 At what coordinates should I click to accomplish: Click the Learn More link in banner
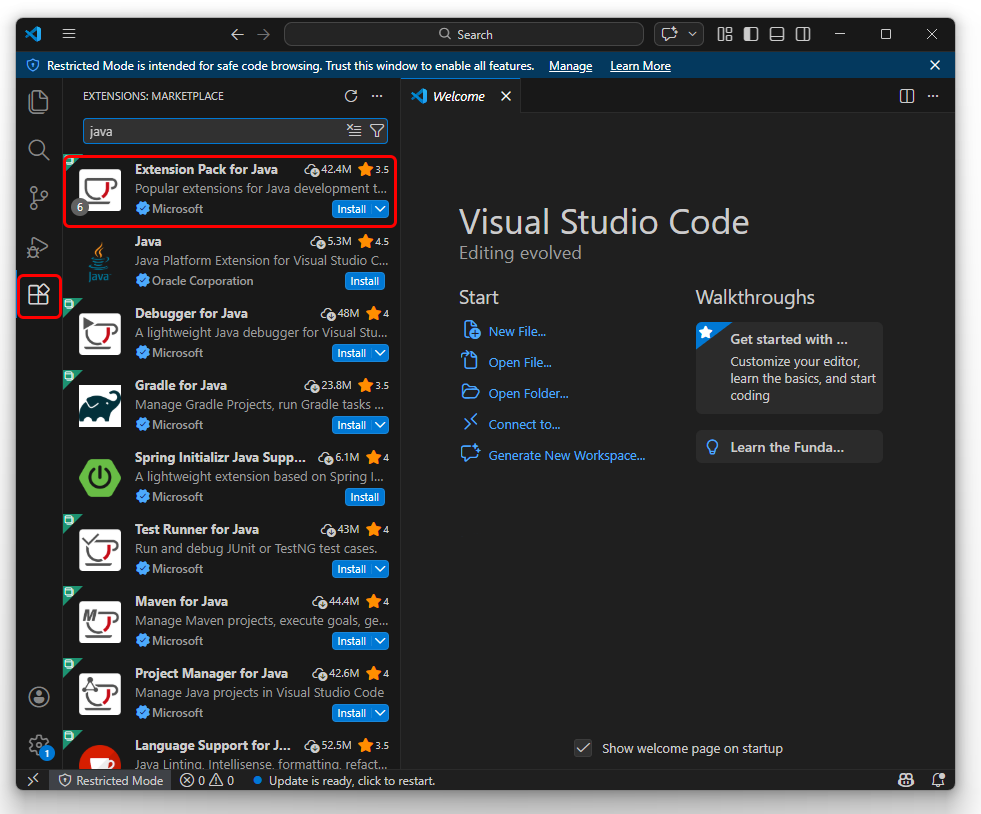tap(640, 66)
